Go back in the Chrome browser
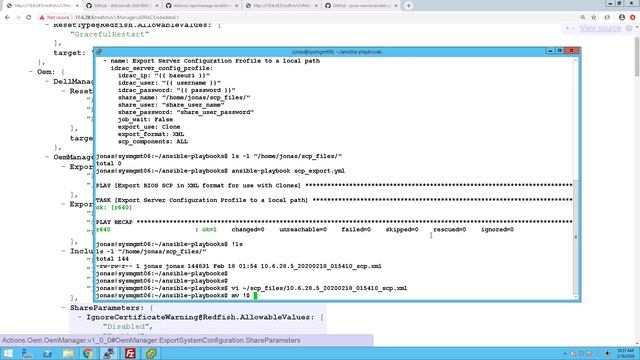 (x=7, y=18)
